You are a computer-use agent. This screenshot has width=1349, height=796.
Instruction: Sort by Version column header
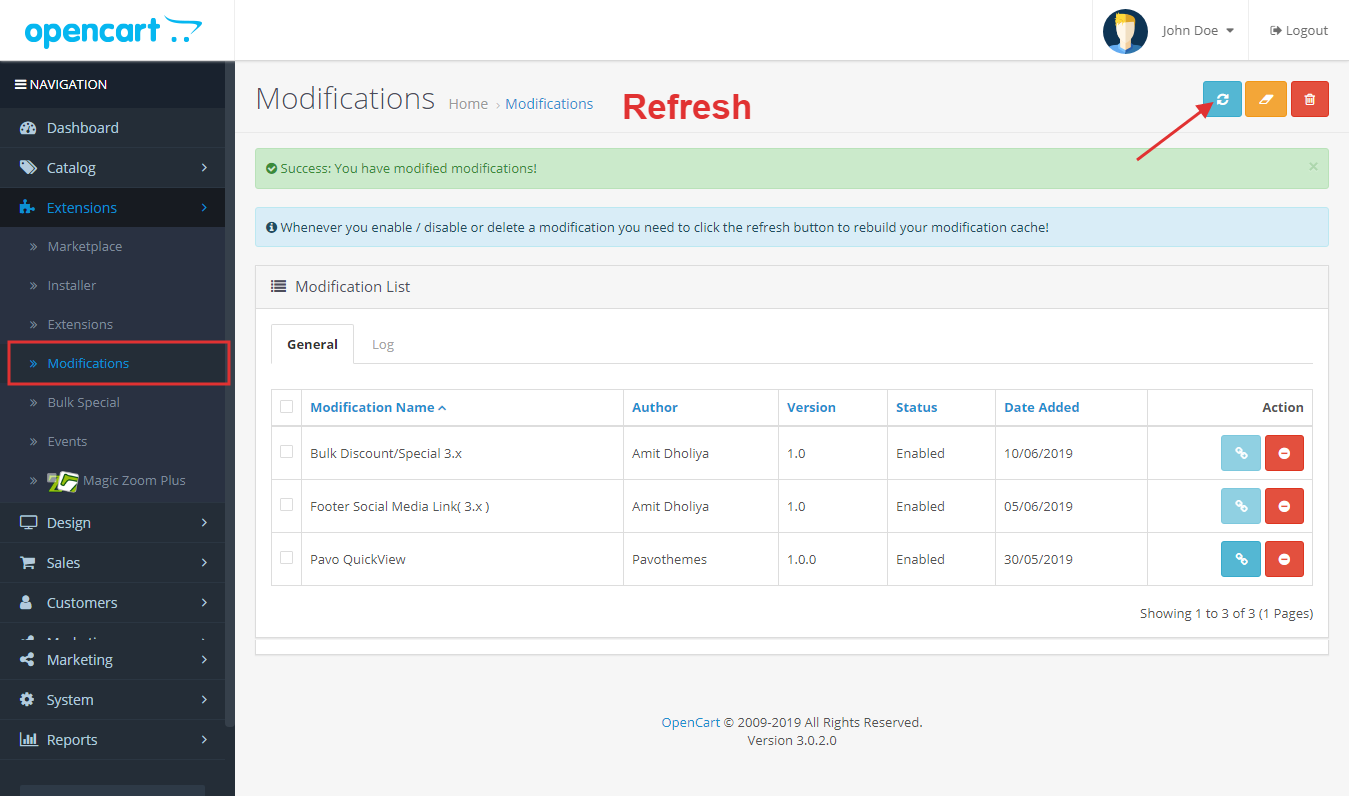coord(811,407)
